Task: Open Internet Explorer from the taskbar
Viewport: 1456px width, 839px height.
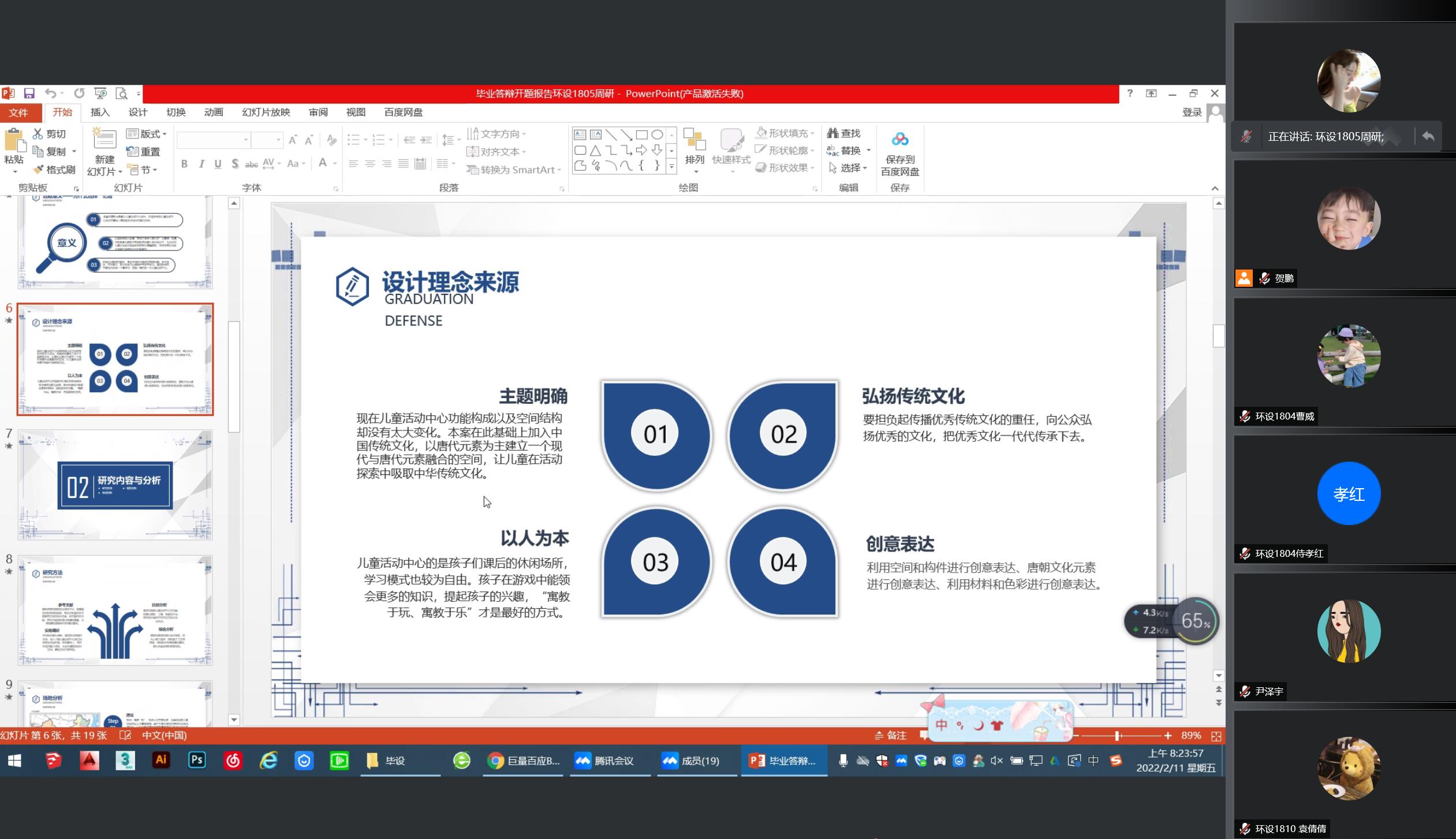Action: point(268,761)
